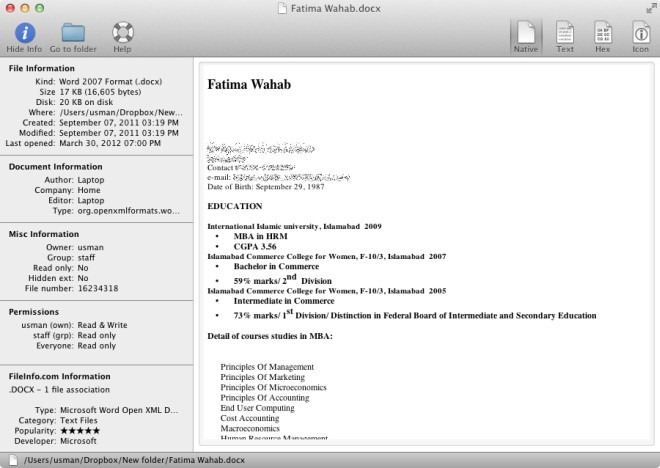Click the 'Date of Birth: September 29, 1987' line
This screenshot has height=468, width=660.
(x=266, y=187)
